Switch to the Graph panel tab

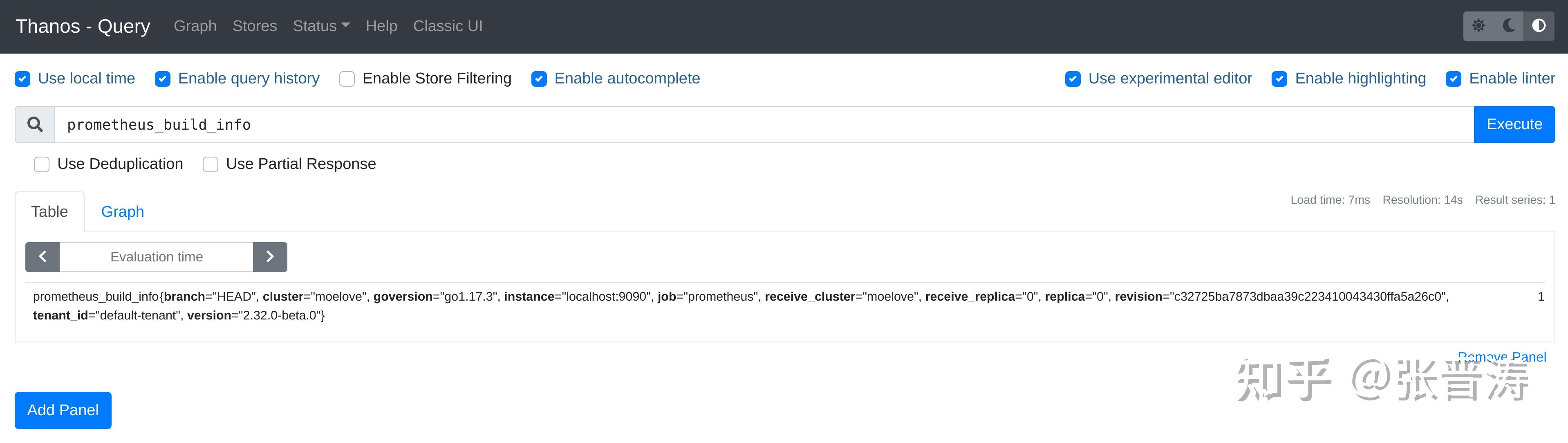click(122, 211)
